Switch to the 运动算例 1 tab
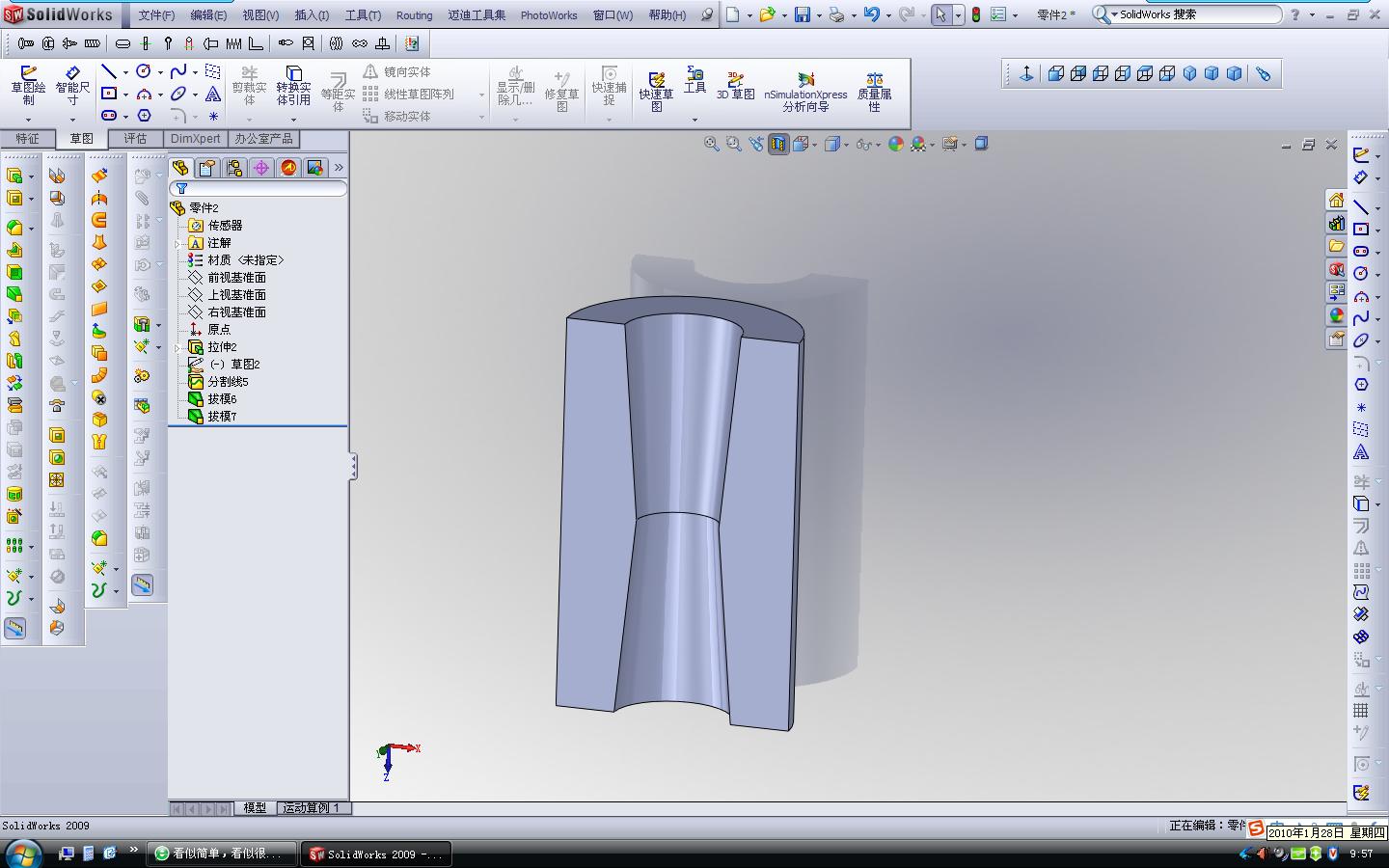Viewport: 1389px width, 868px height. coord(311,808)
